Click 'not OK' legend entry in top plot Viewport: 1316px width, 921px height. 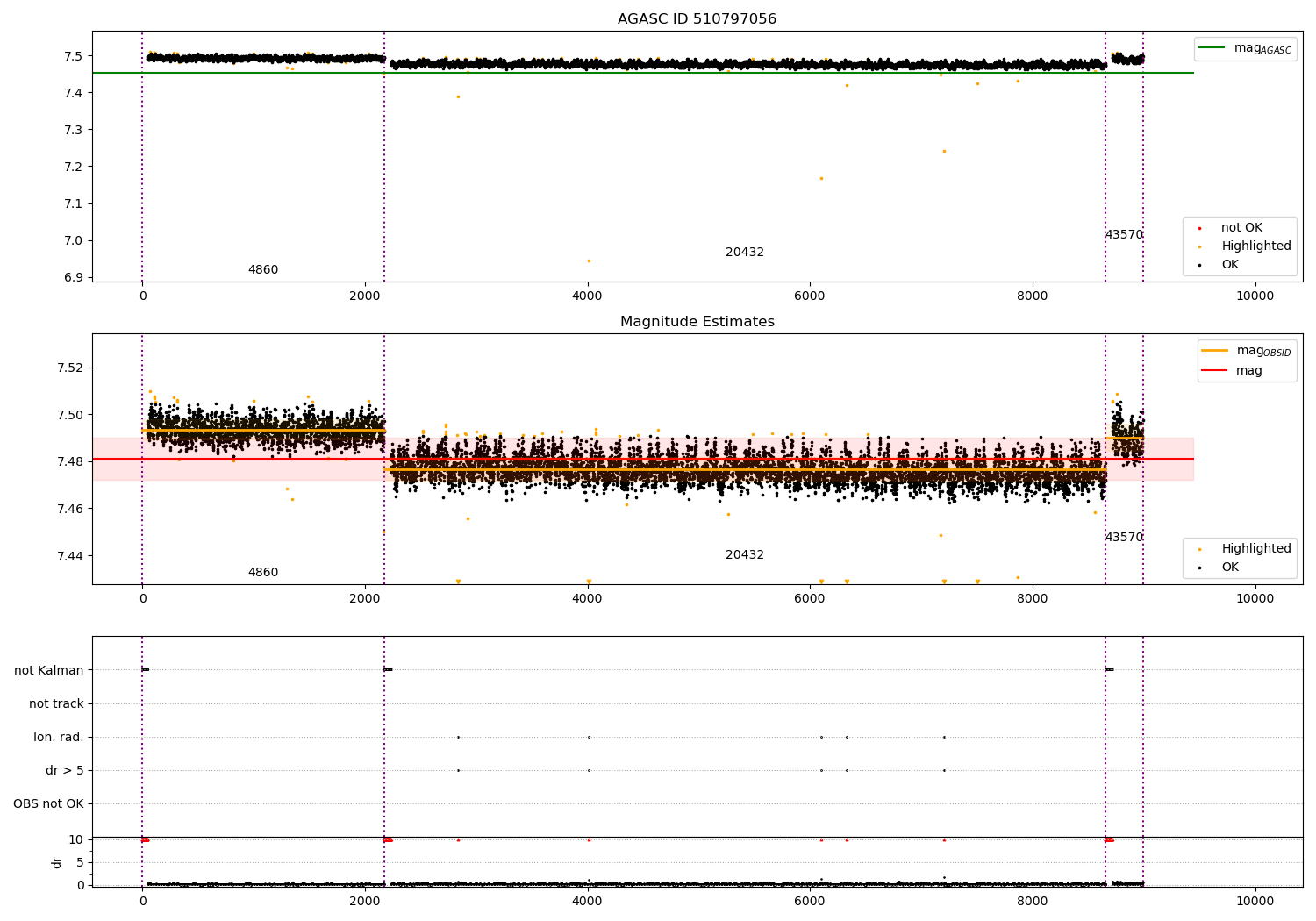(x=1241, y=228)
